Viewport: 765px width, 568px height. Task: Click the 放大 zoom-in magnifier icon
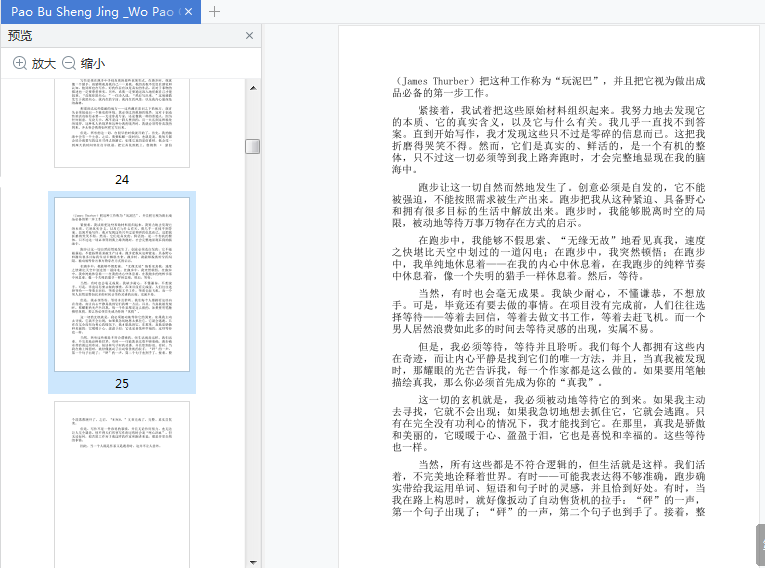pos(20,63)
